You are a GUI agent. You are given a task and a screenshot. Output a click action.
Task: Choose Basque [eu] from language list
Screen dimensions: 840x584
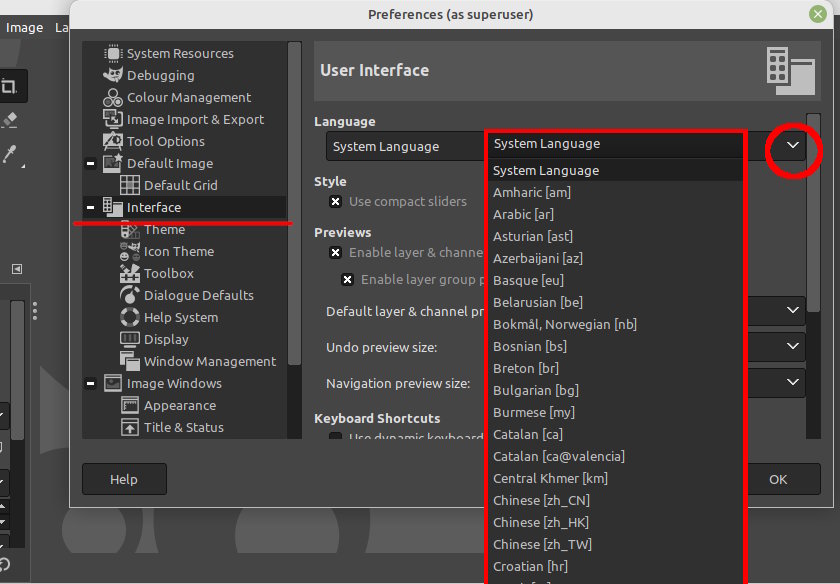[x=528, y=281]
